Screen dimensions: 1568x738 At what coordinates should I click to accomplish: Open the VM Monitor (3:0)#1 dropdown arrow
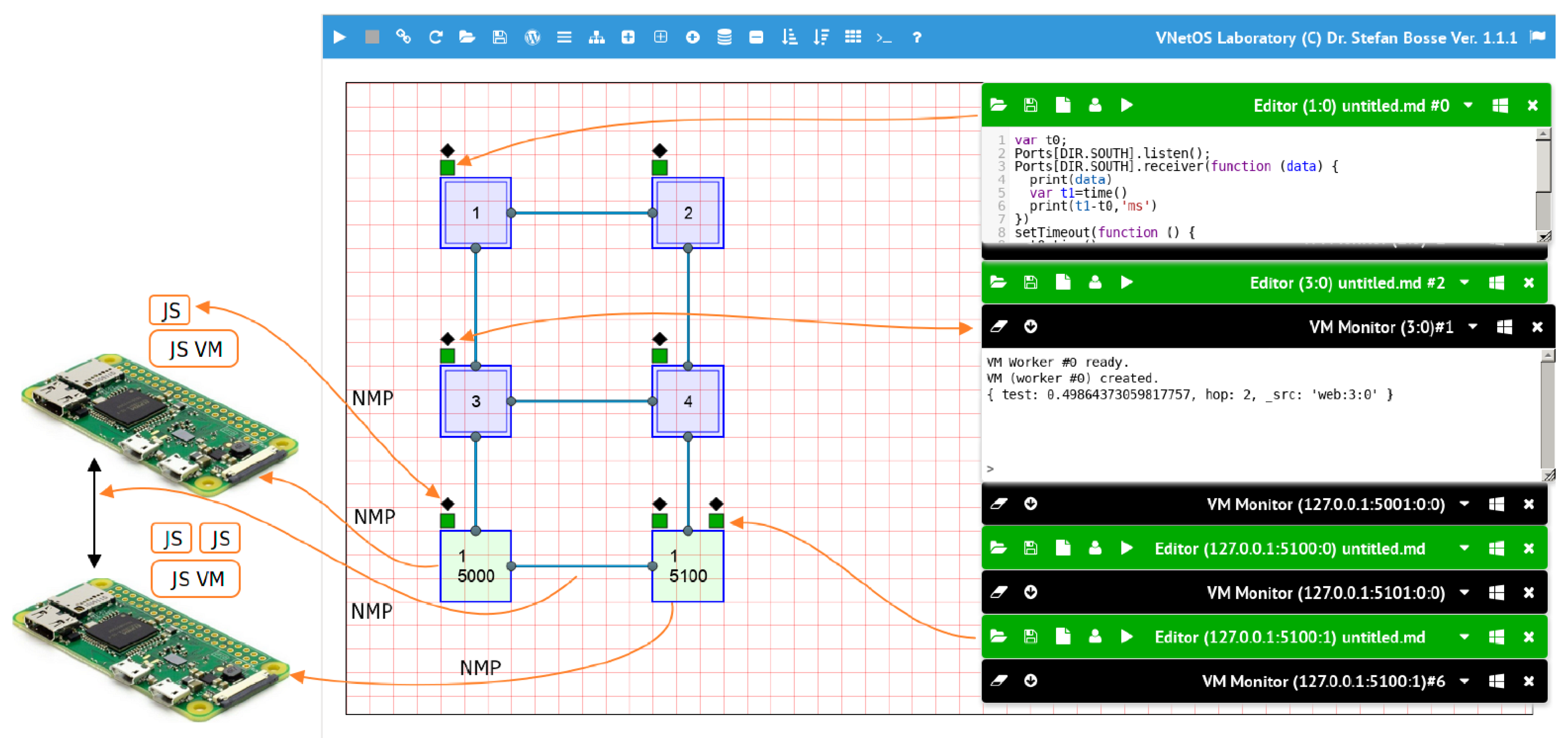point(1473,327)
